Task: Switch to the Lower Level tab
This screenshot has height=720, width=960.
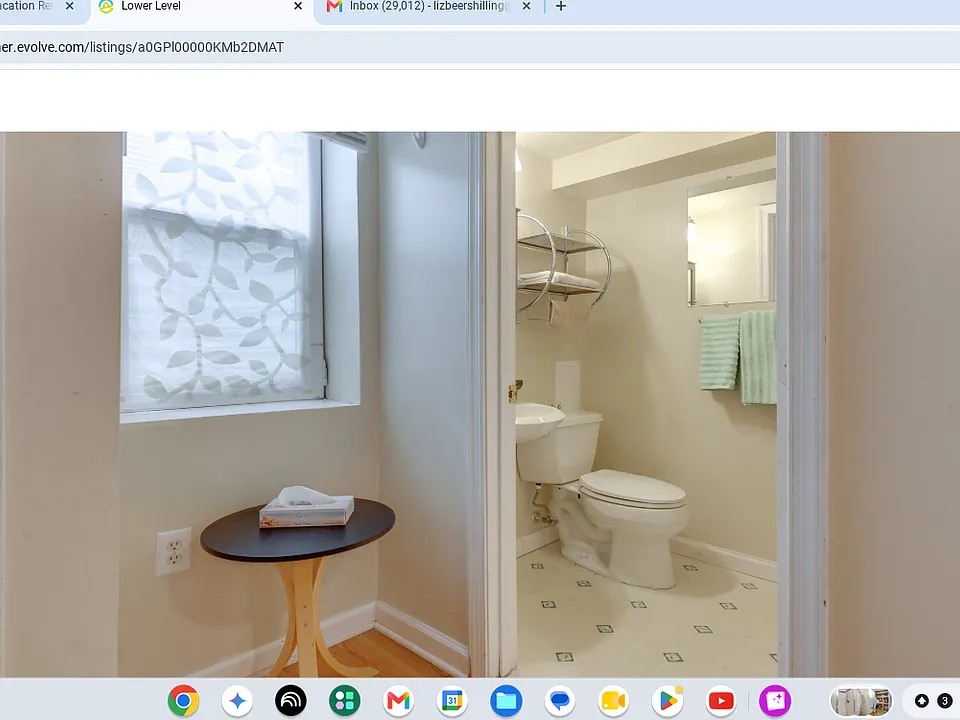Action: point(202,7)
